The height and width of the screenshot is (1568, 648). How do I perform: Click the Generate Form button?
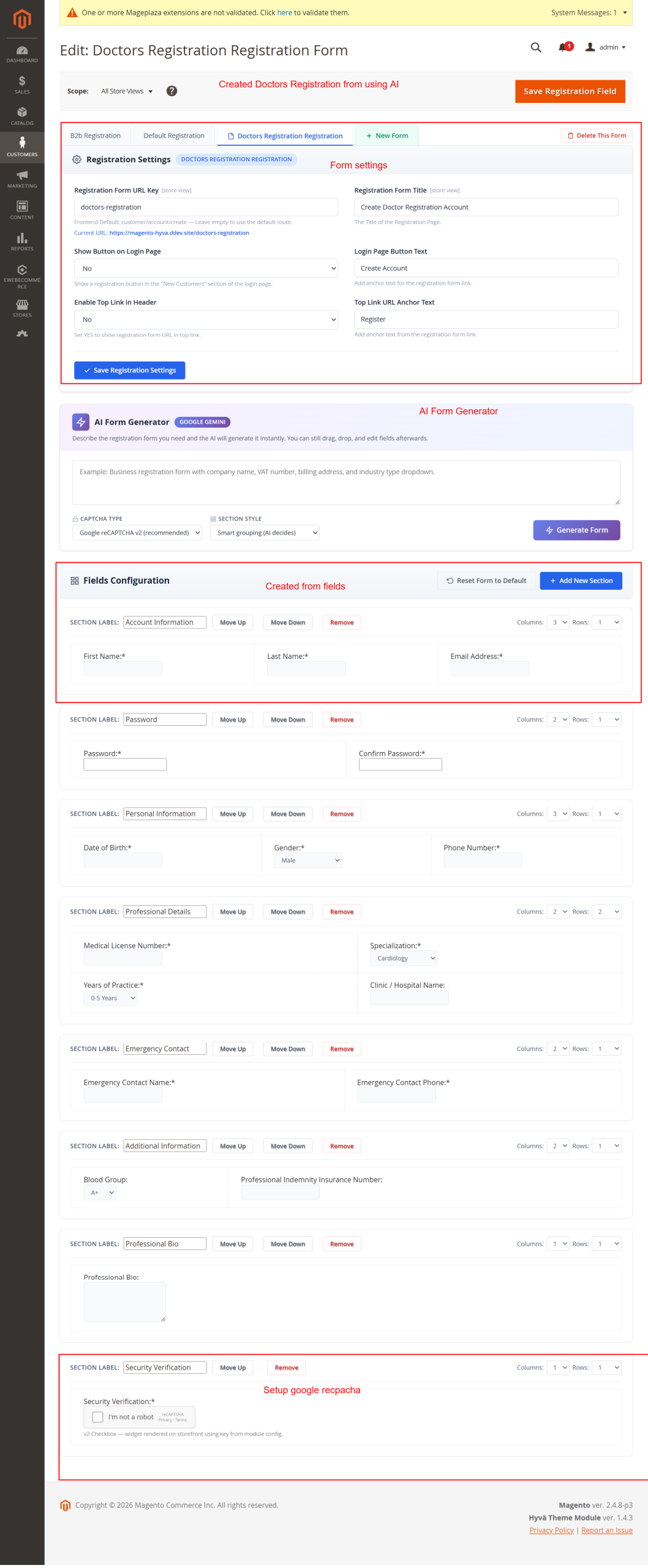[576, 530]
